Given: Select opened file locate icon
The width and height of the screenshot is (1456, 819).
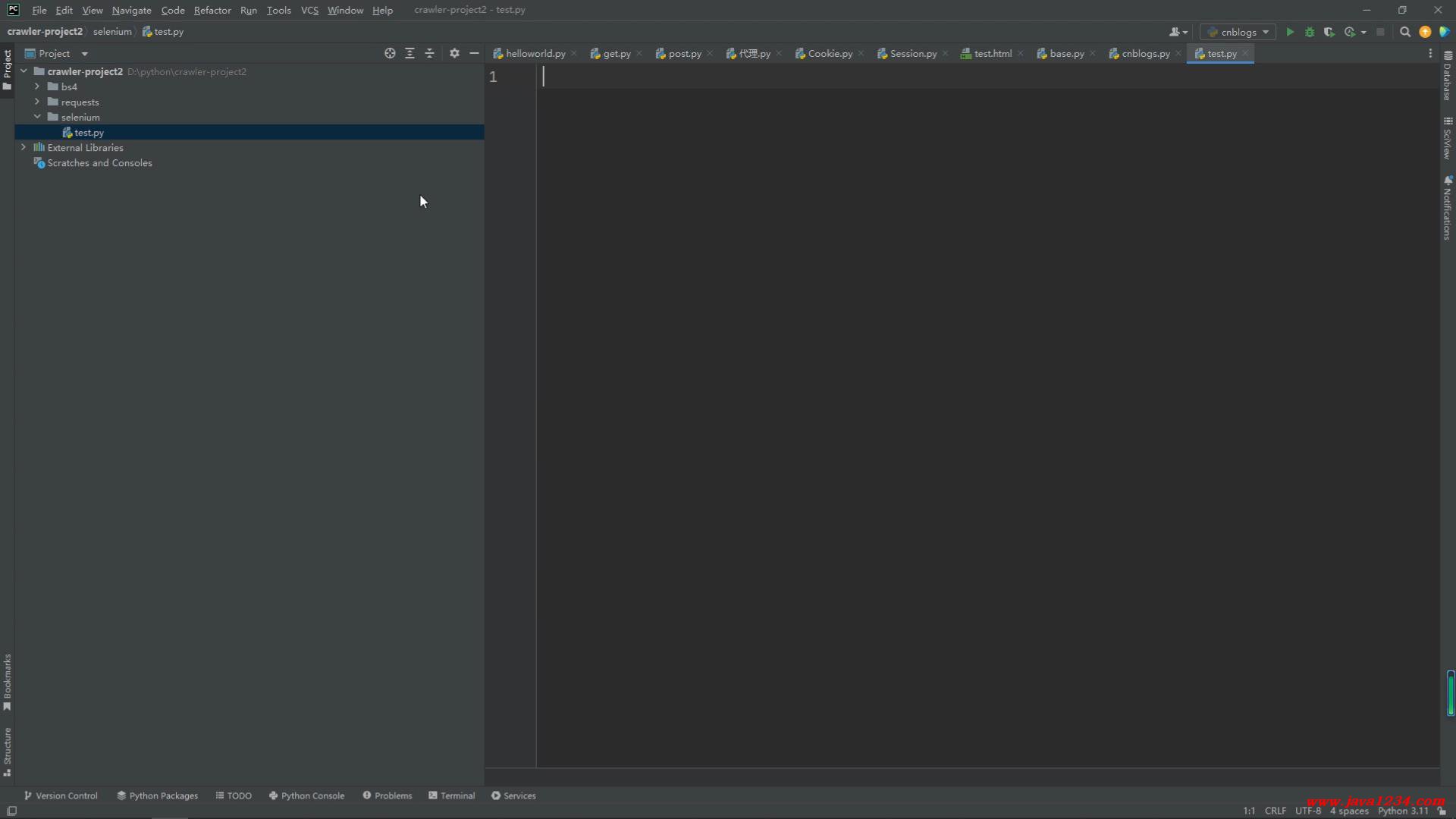Looking at the screenshot, I should tap(390, 53).
